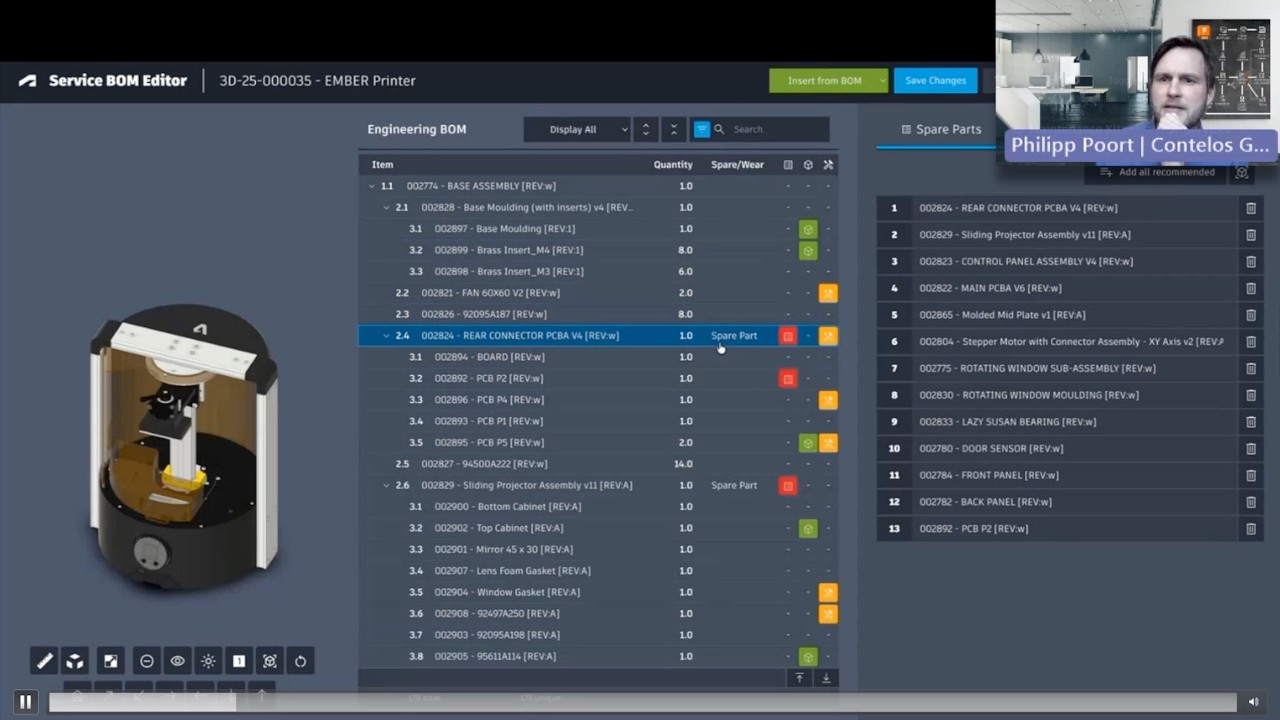Delete Molded Mid Plate v1 spare part

1250,315
